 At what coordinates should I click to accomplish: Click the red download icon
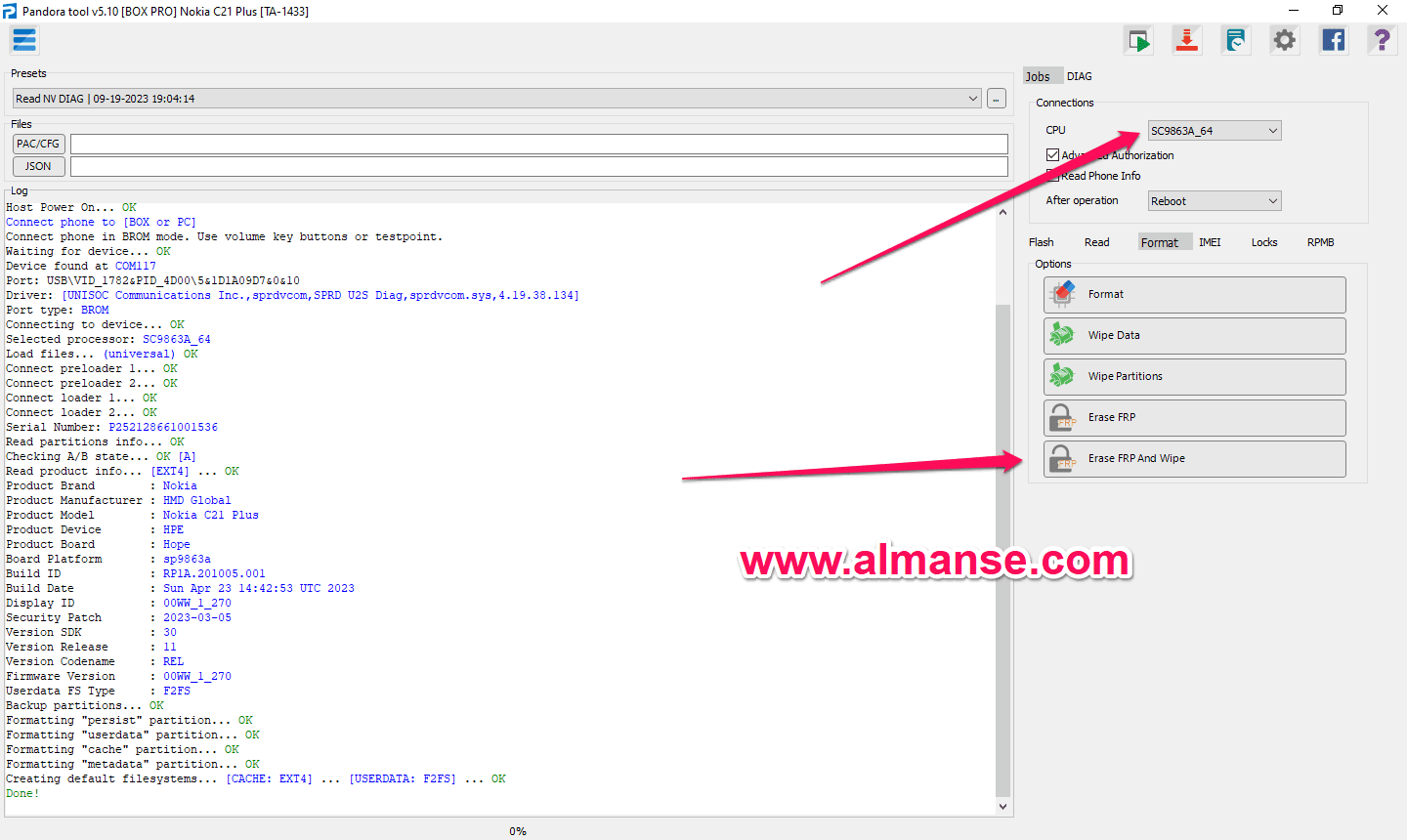(x=1187, y=41)
